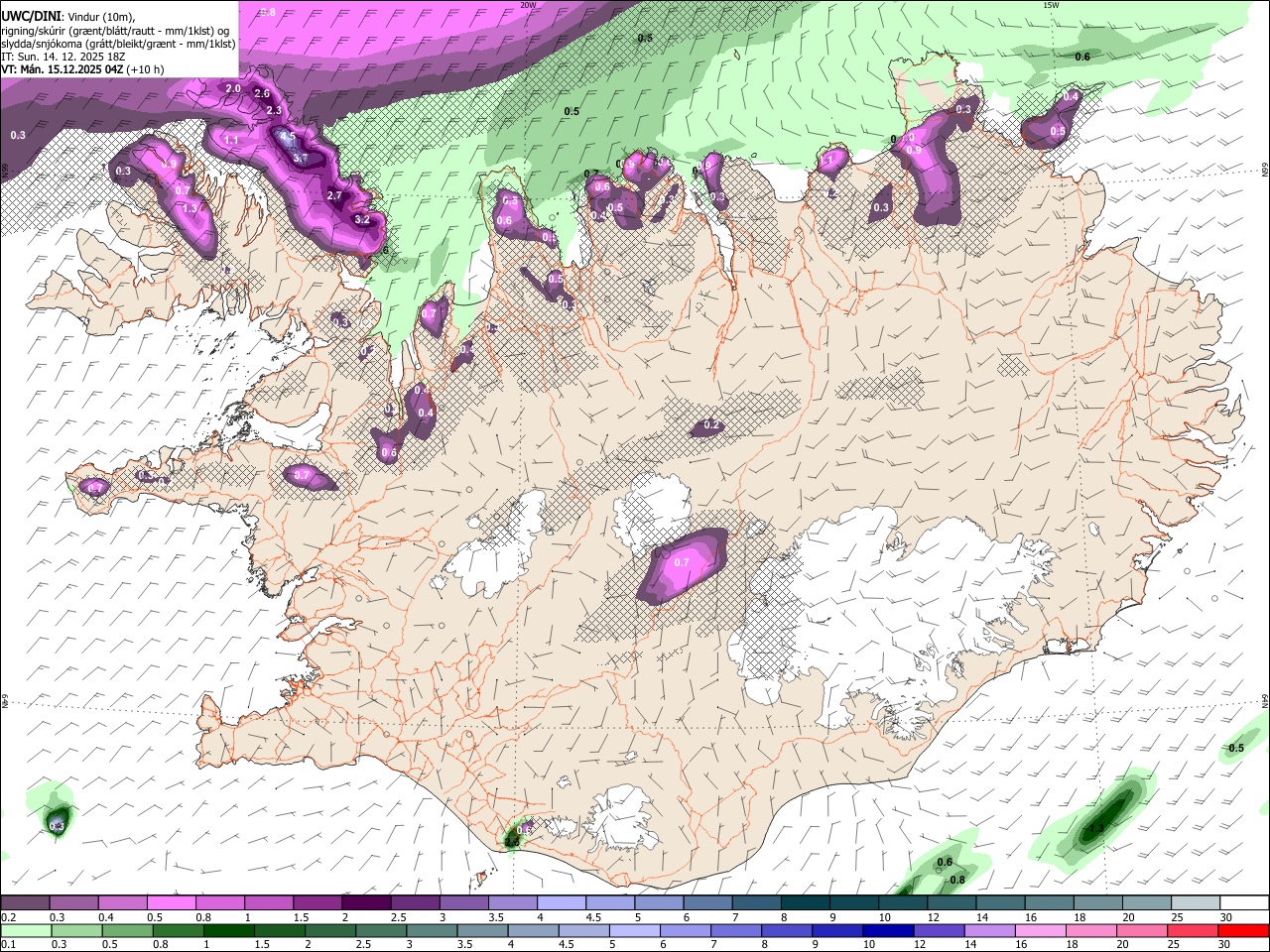Click the 0.7 value on Snæfellsnes peninsula tip
The height and width of the screenshot is (952, 1270).
(x=95, y=487)
